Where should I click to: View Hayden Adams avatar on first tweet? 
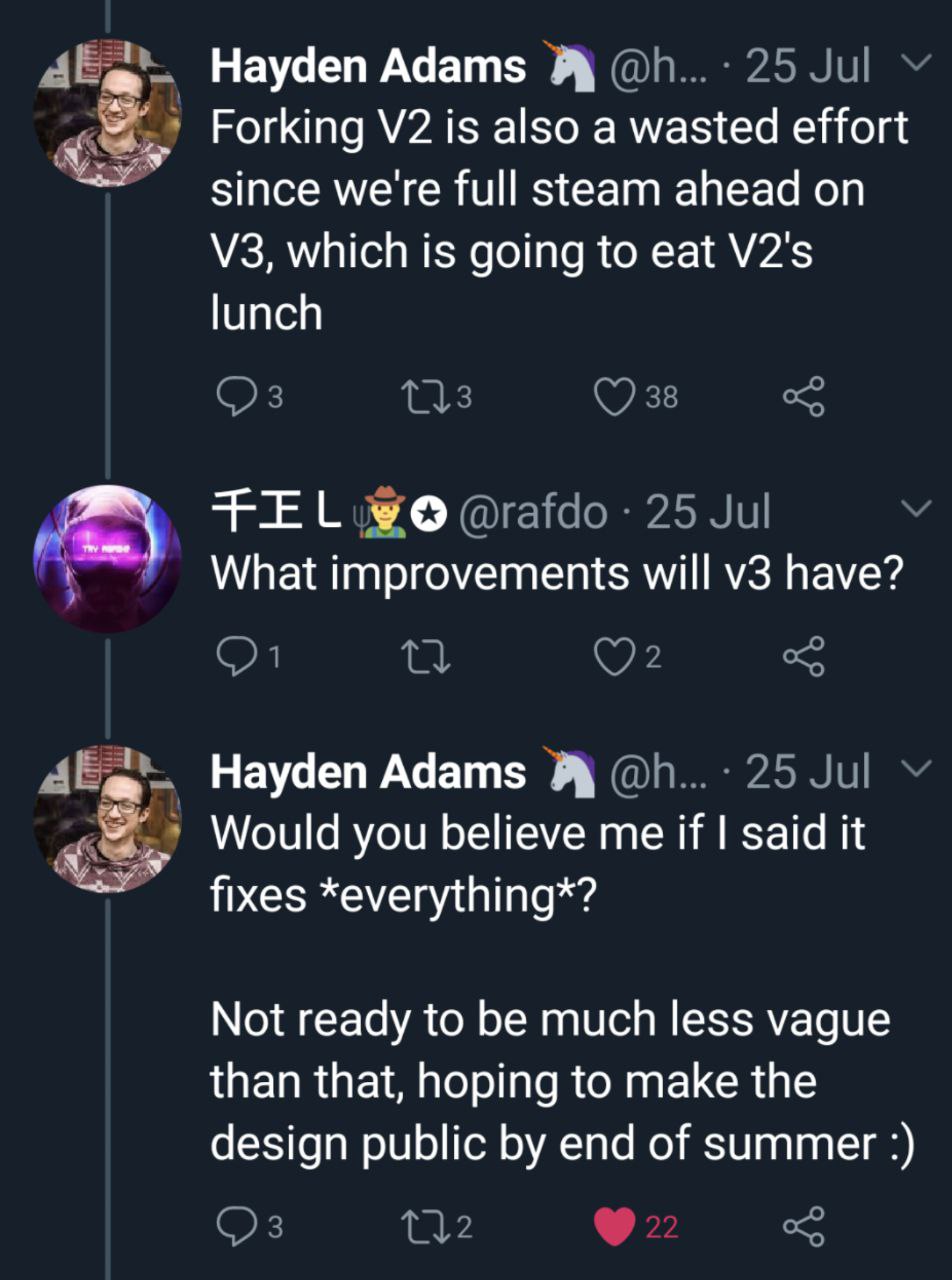(x=107, y=114)
